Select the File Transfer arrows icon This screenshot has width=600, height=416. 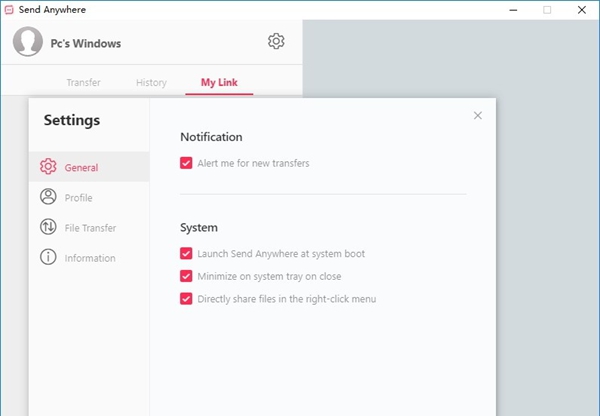click(48, 227)
